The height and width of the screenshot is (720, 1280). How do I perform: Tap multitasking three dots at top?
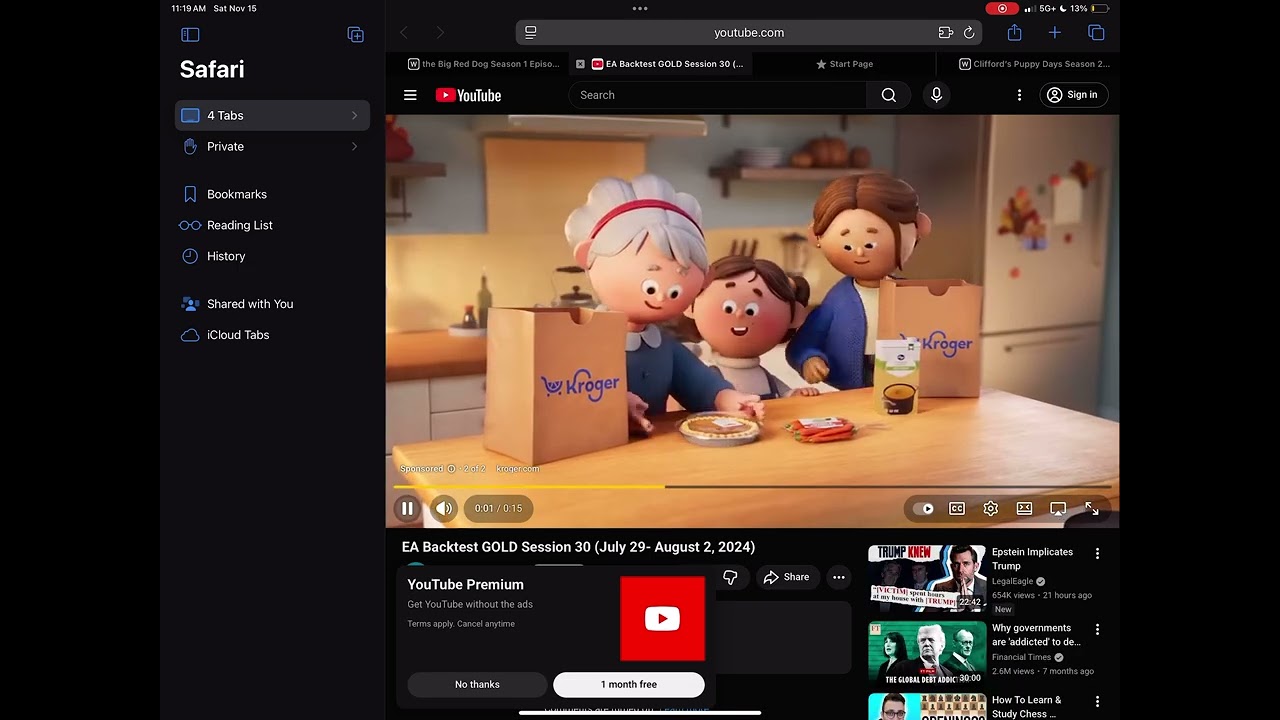pyautogui.click(x=640, y=8)
